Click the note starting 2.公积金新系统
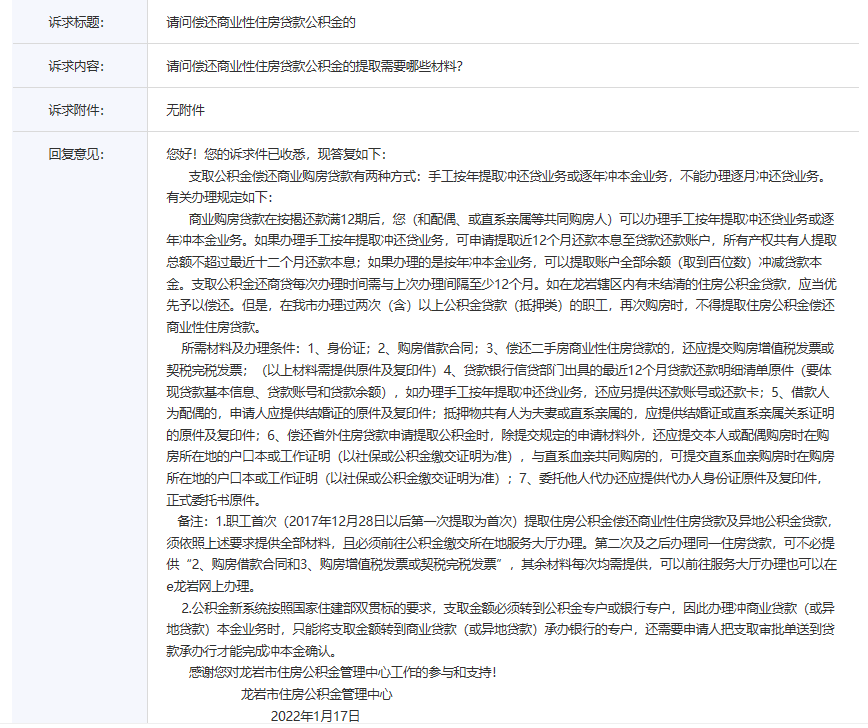This screenshot has width=868, height=728. (500, 608)
